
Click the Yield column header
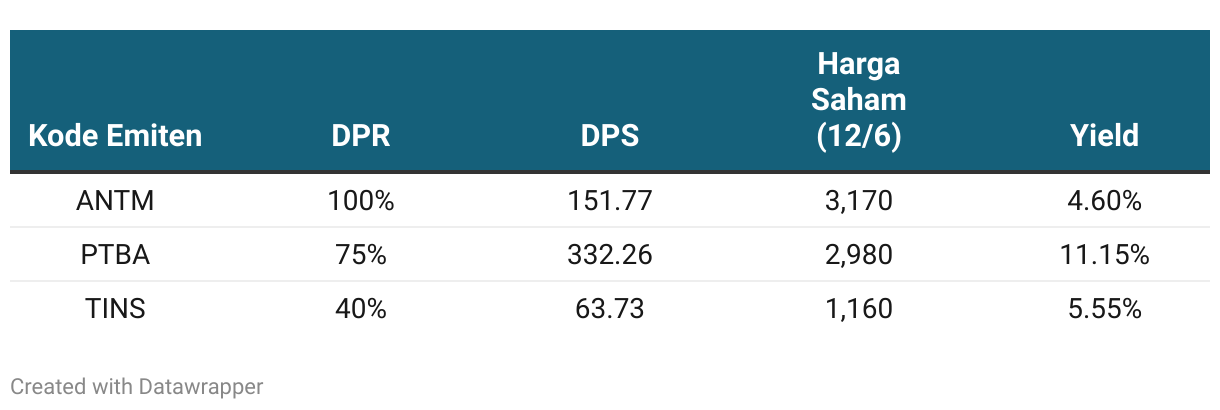coord(1104,135)
